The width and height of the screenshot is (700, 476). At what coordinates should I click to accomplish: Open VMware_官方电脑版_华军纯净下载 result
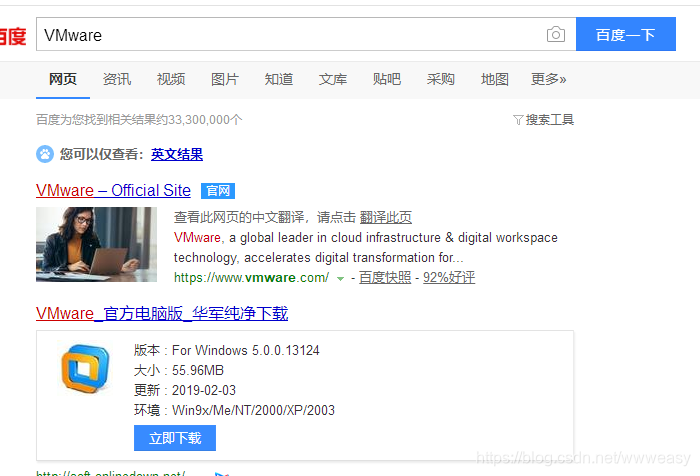coord(162,313)
